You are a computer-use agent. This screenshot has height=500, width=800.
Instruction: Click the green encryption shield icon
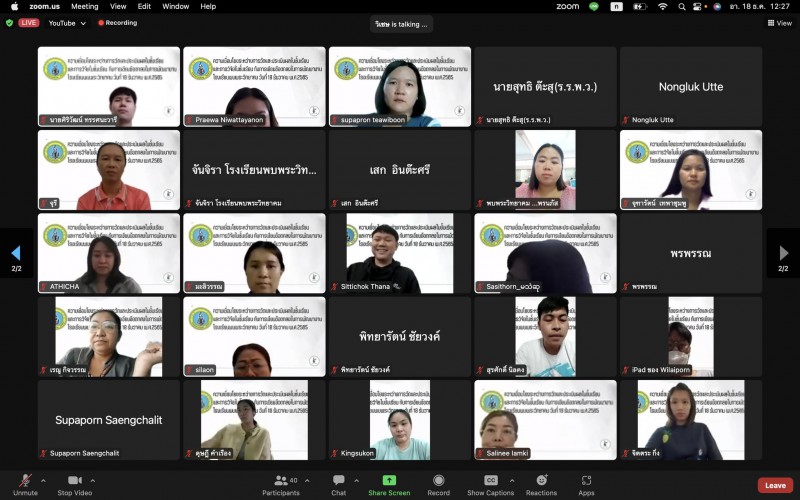[x=10, y=23]
